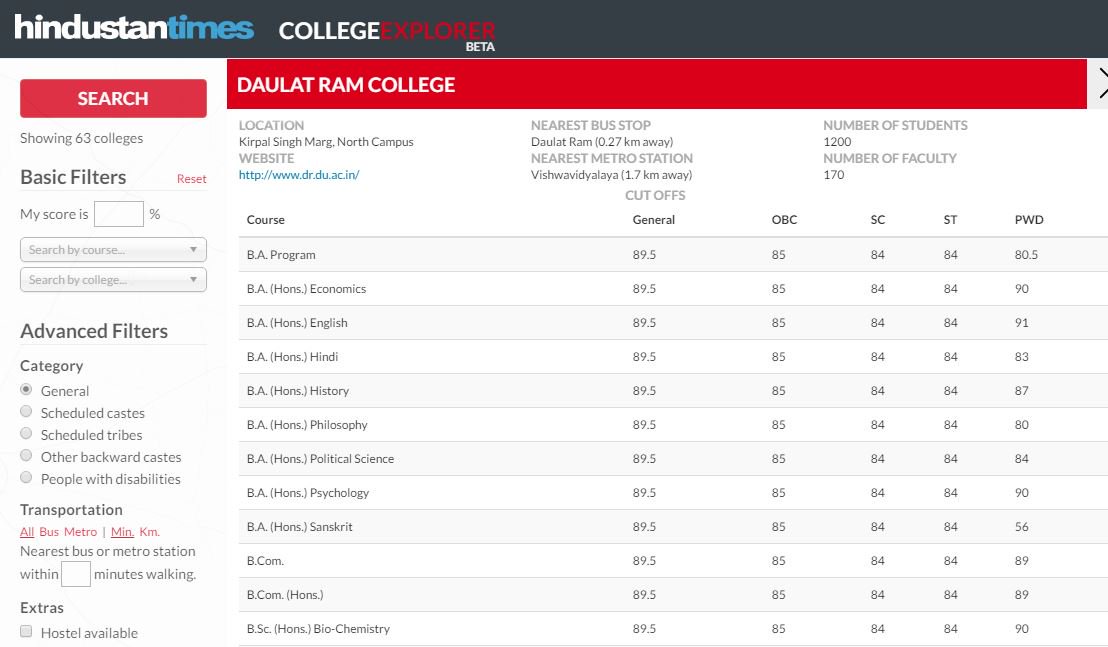Click the red SEARCH button
Image resolution: width=1108 pixels, height=647 pixels.
point(113,98)
